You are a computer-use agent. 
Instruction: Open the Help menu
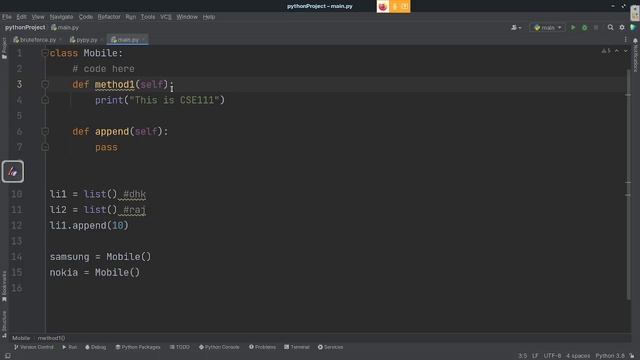tap(209, 17)
